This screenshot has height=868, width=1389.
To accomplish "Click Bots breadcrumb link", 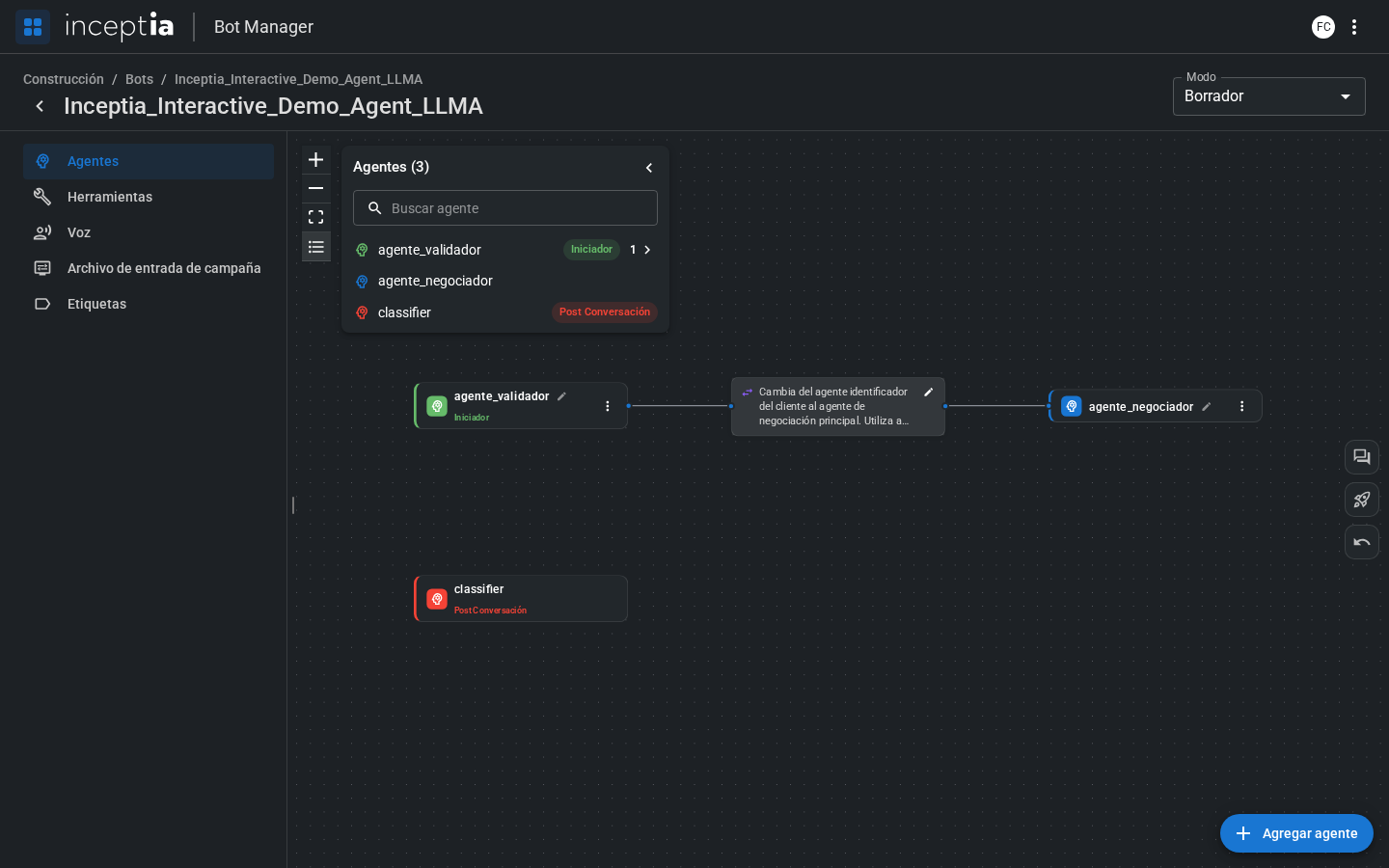I will click(x=139, y=79).
